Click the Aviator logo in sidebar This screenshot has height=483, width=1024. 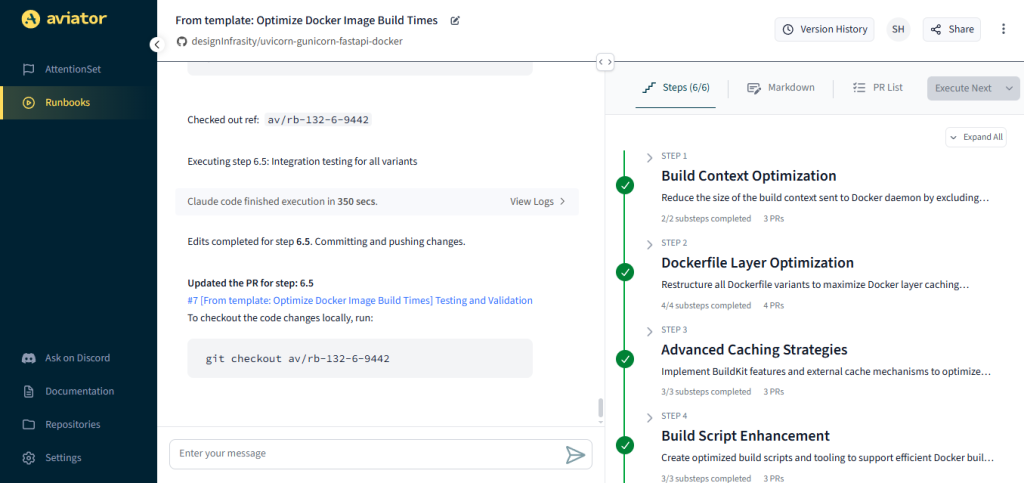(x=65, y=18)
